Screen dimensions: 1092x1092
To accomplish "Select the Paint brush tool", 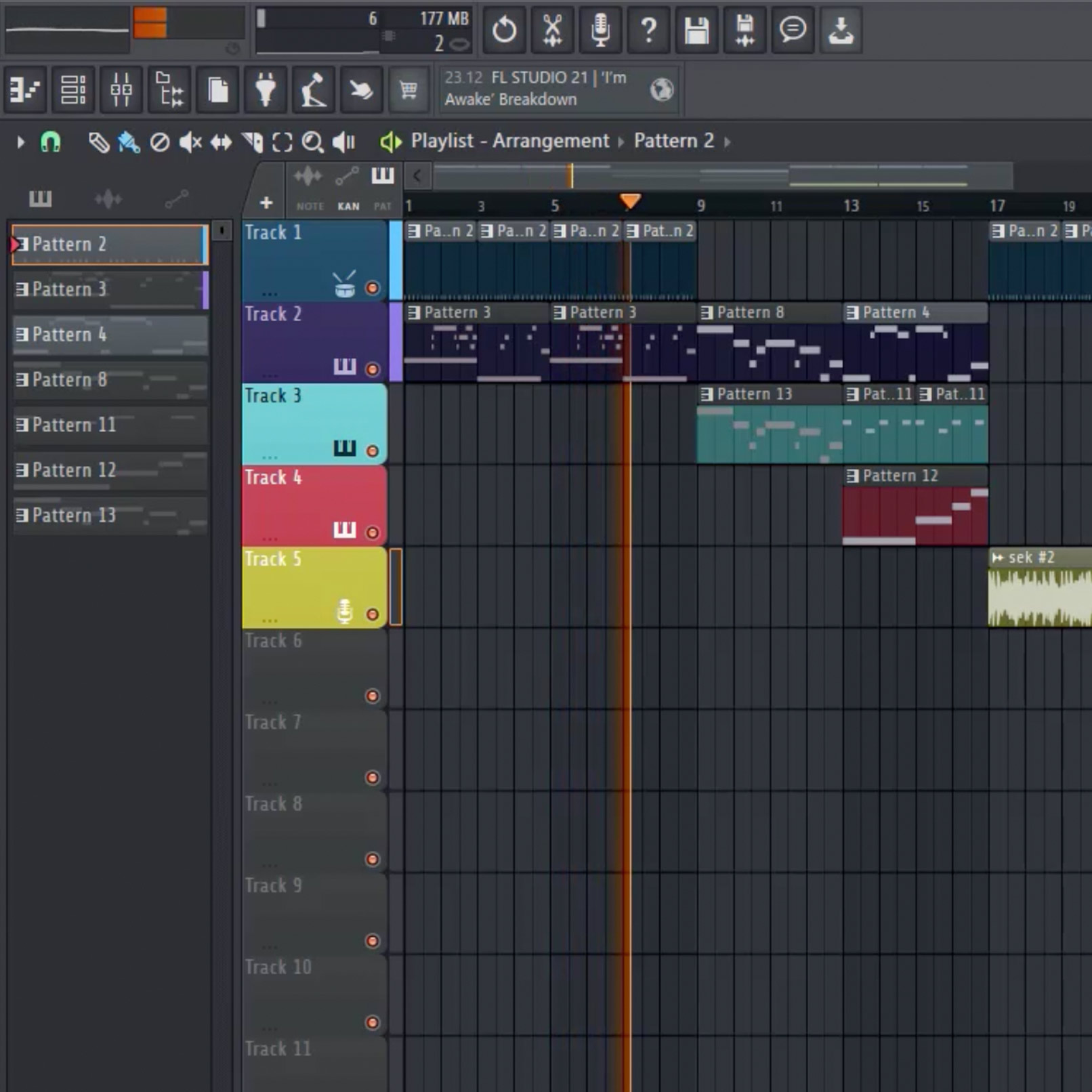I will 129,142.
